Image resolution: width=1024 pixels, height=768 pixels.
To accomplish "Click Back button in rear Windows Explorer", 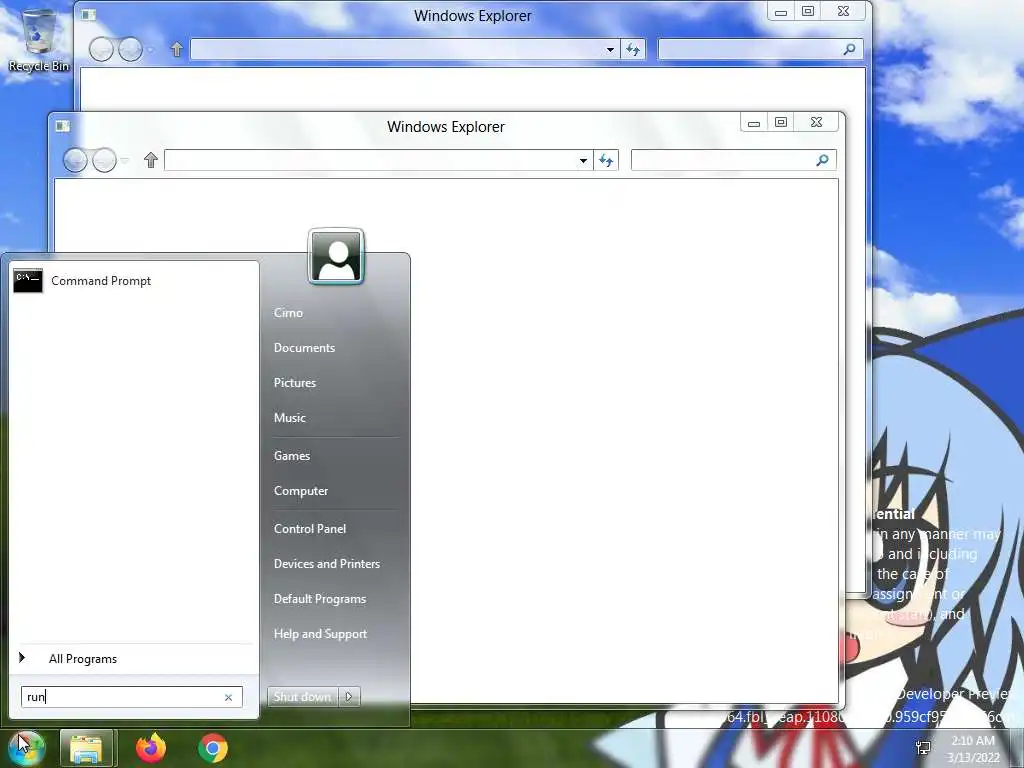I will 101,49.
